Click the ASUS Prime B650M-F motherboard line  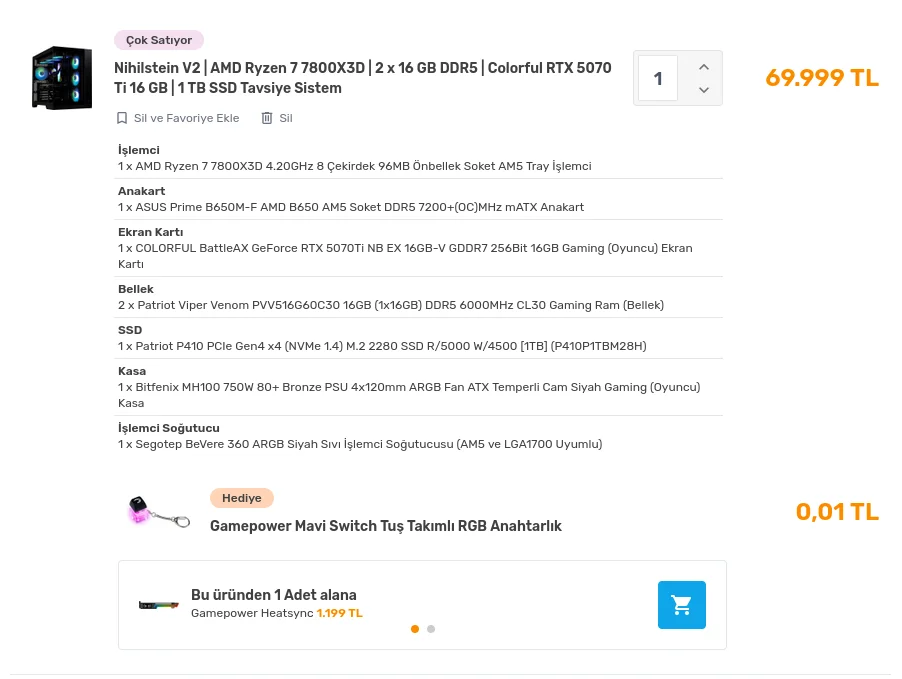(351, 207)
